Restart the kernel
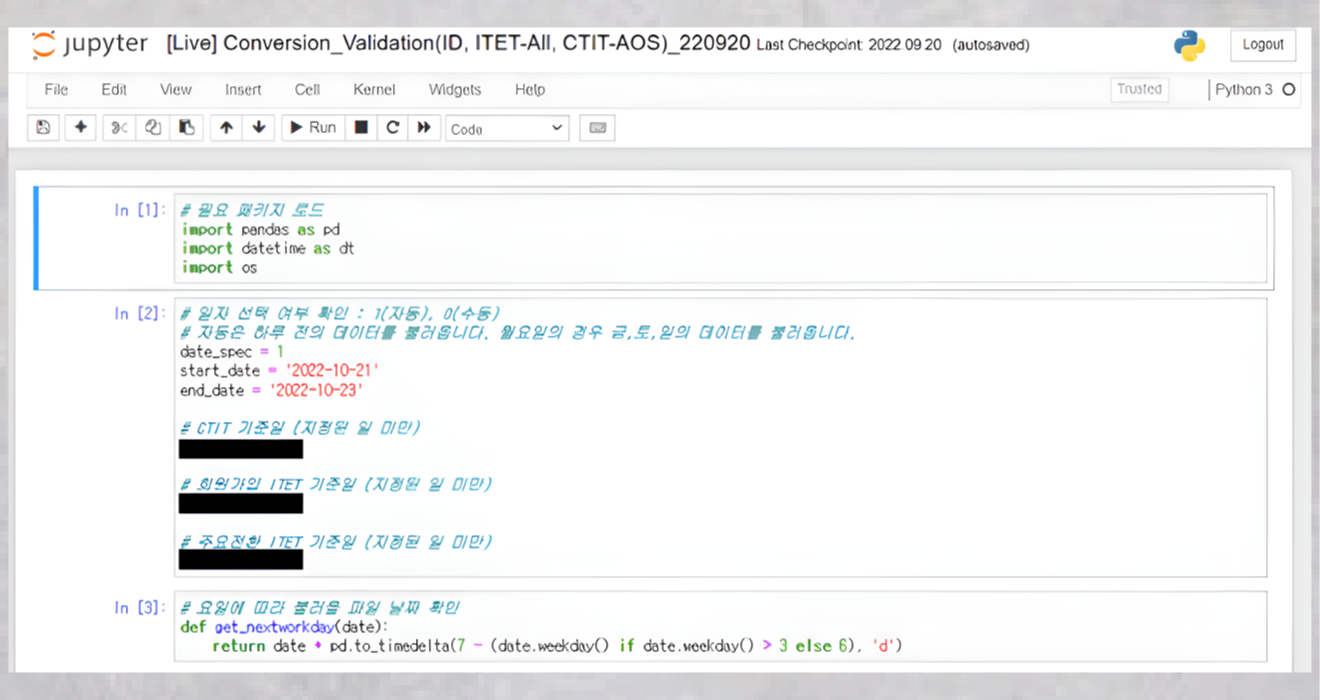 (x=393, y=128)
